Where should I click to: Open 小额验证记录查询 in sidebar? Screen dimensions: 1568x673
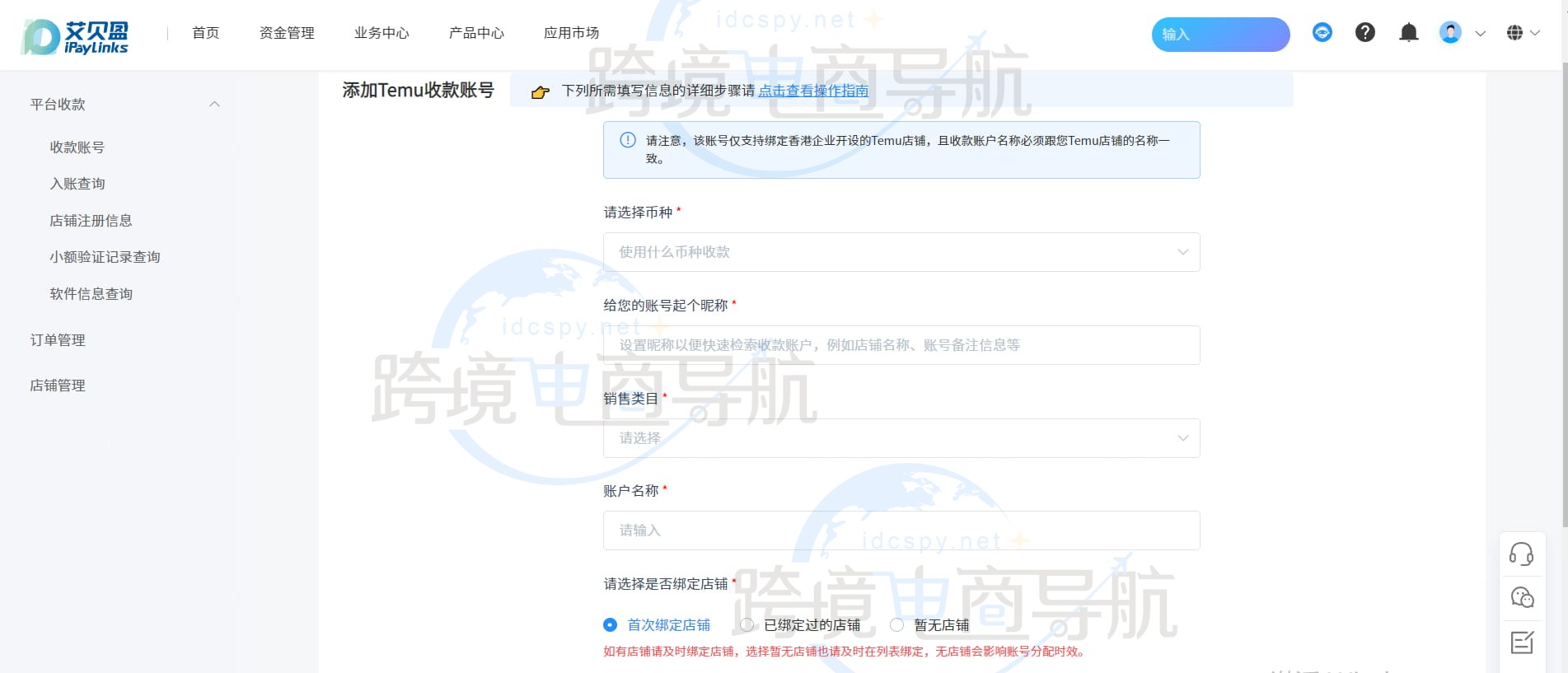pos(105,257)
